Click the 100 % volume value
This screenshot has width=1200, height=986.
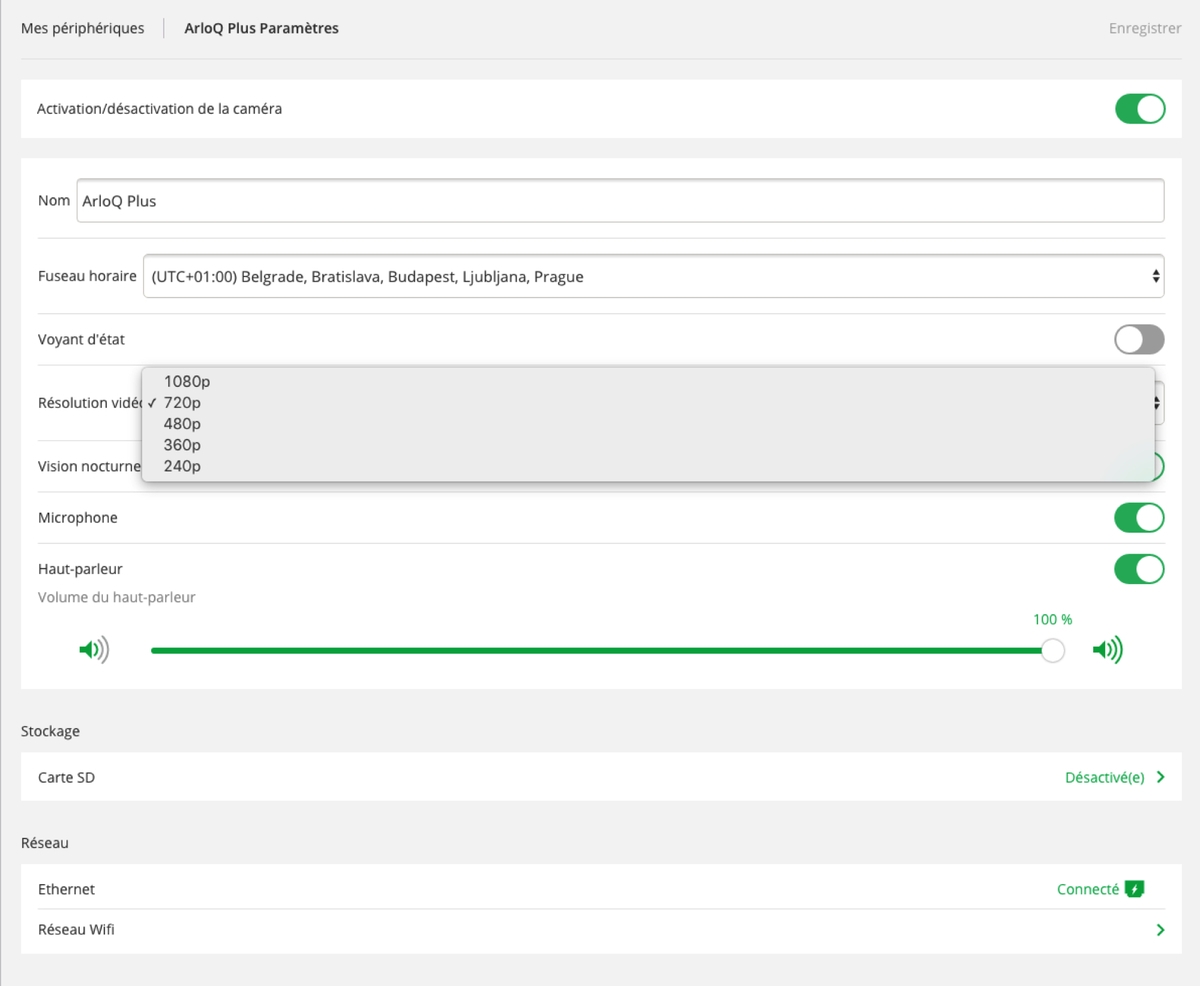click(x=1052, y=620)
